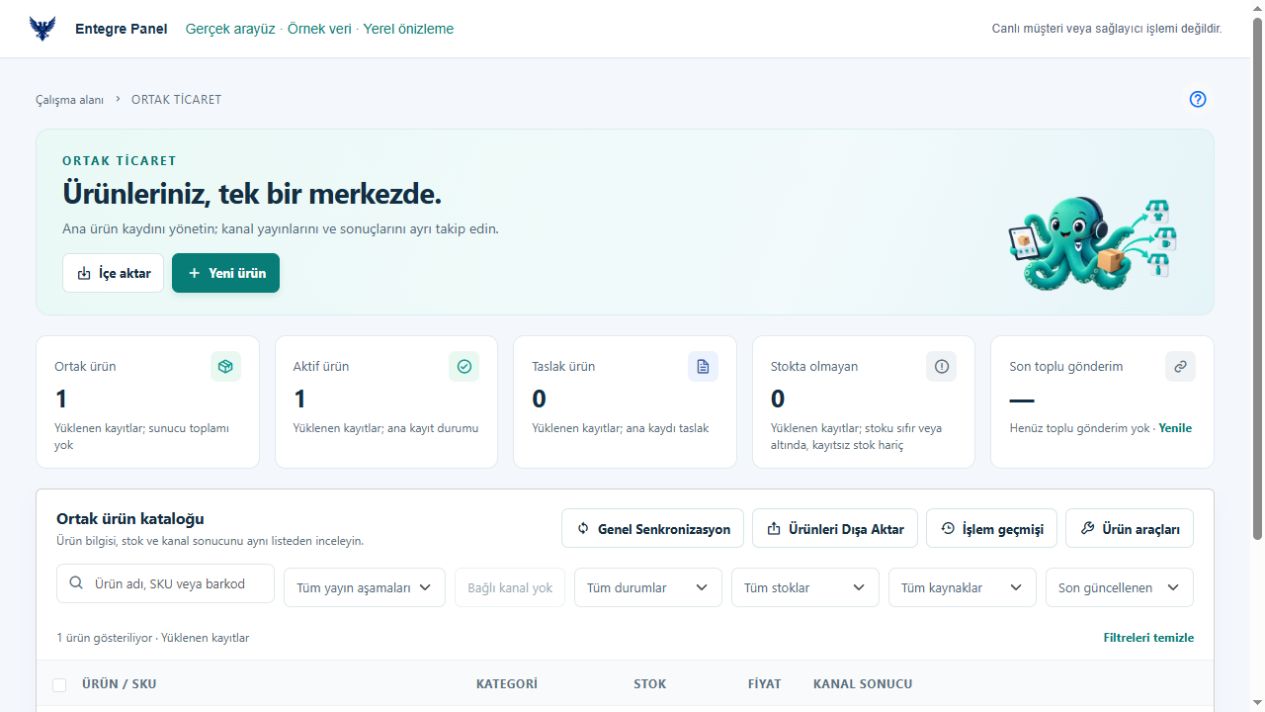1265x712 pixels.
Task: Open the help question mark icon
Action: pyautogui.click(x=1198, y=99)
